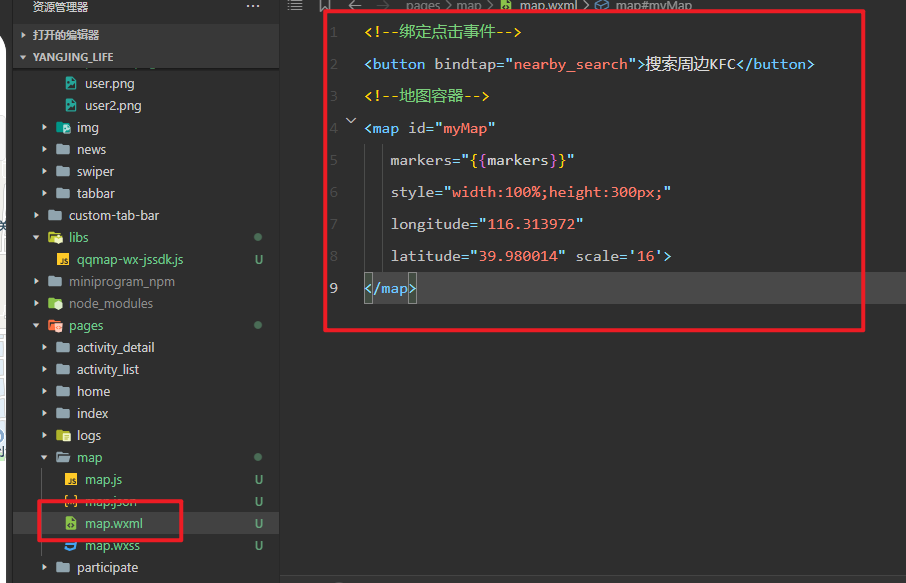Click the 地图容器 comment line
The image size is (906, 583).
(x=427, y=96)
